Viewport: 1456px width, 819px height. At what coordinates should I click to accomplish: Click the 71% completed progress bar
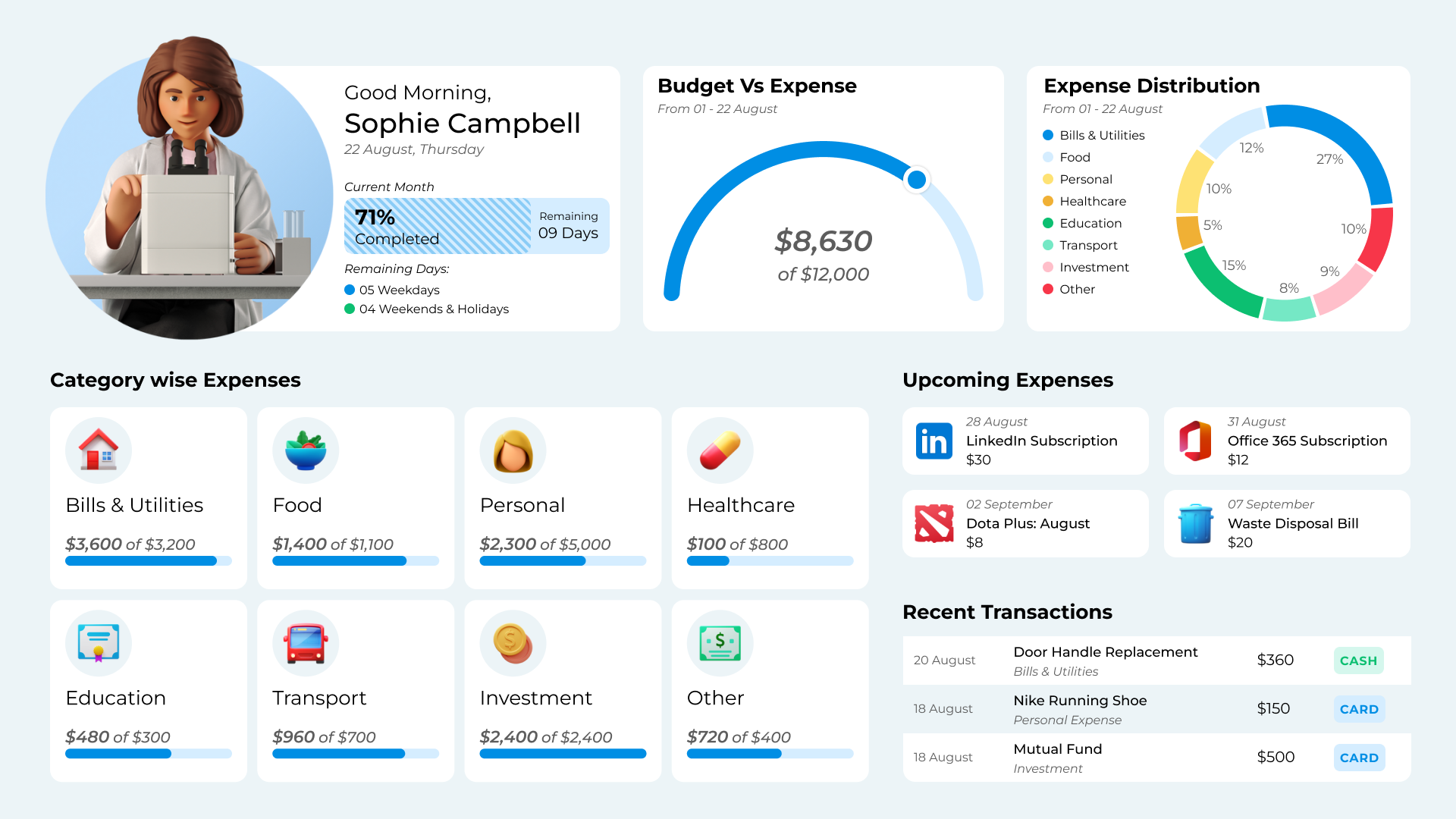[475, 225]
